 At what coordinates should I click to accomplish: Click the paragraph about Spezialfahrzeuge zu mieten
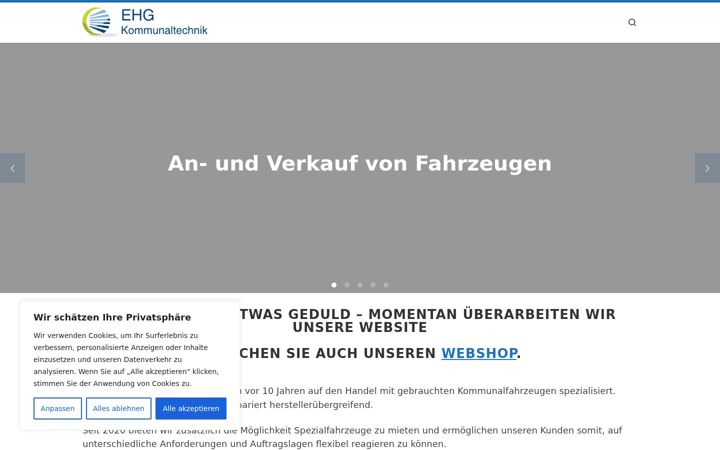point(352,437)
